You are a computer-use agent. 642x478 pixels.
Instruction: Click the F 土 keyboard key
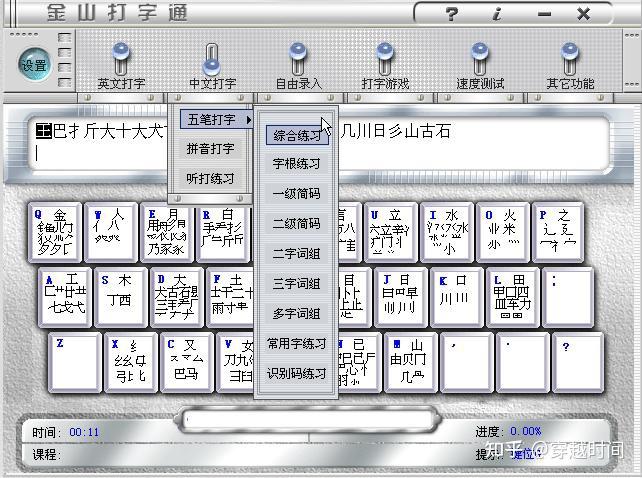[230, 297]
